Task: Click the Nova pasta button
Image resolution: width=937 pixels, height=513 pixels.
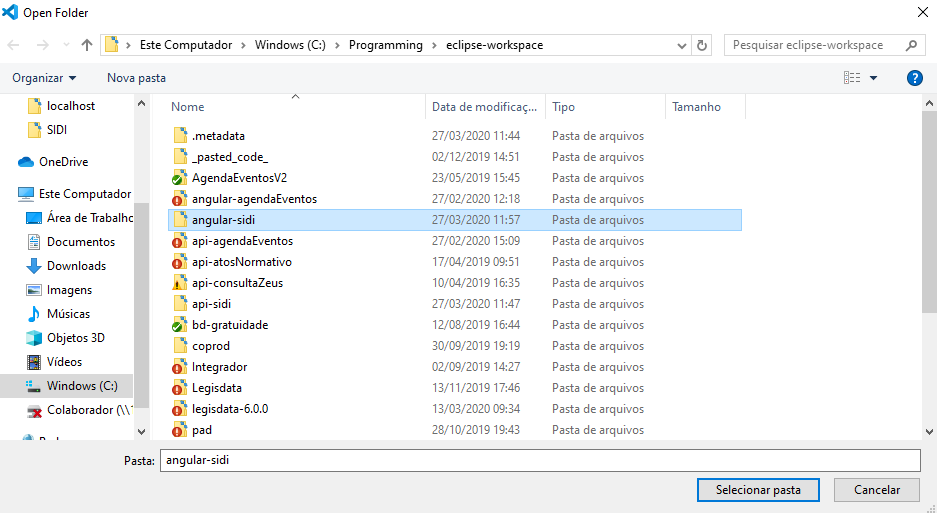Action: [136, 78]
